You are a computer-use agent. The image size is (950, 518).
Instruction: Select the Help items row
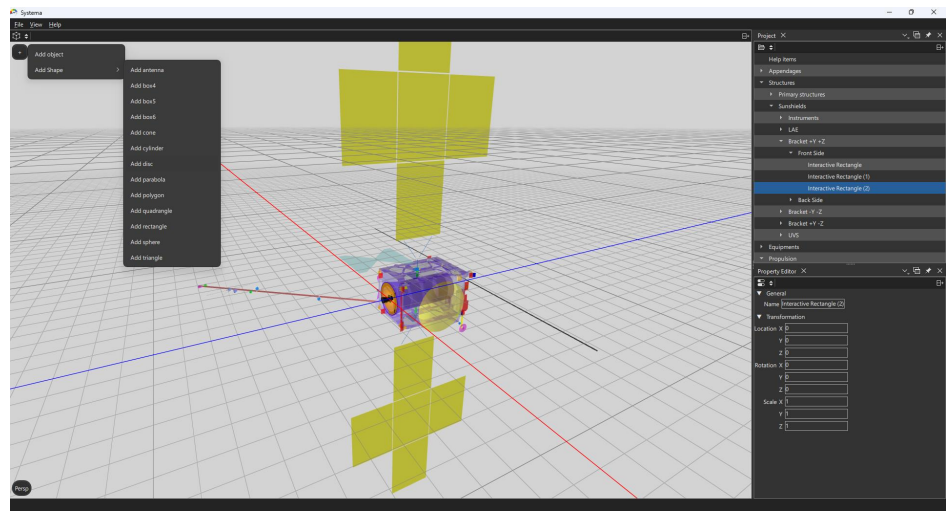coord(849,59)
